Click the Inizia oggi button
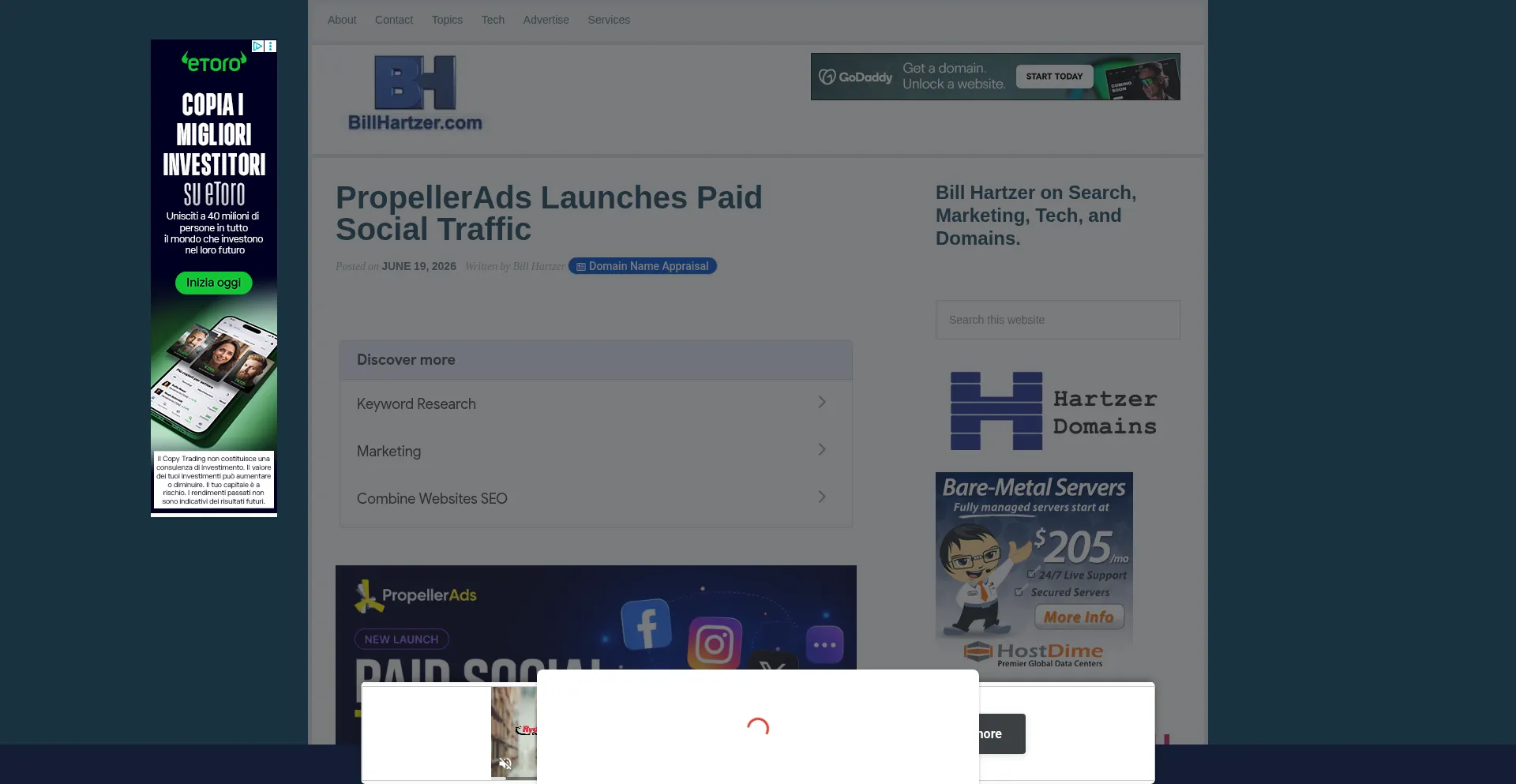The image size is (1516, 784). tap(213, 283)
